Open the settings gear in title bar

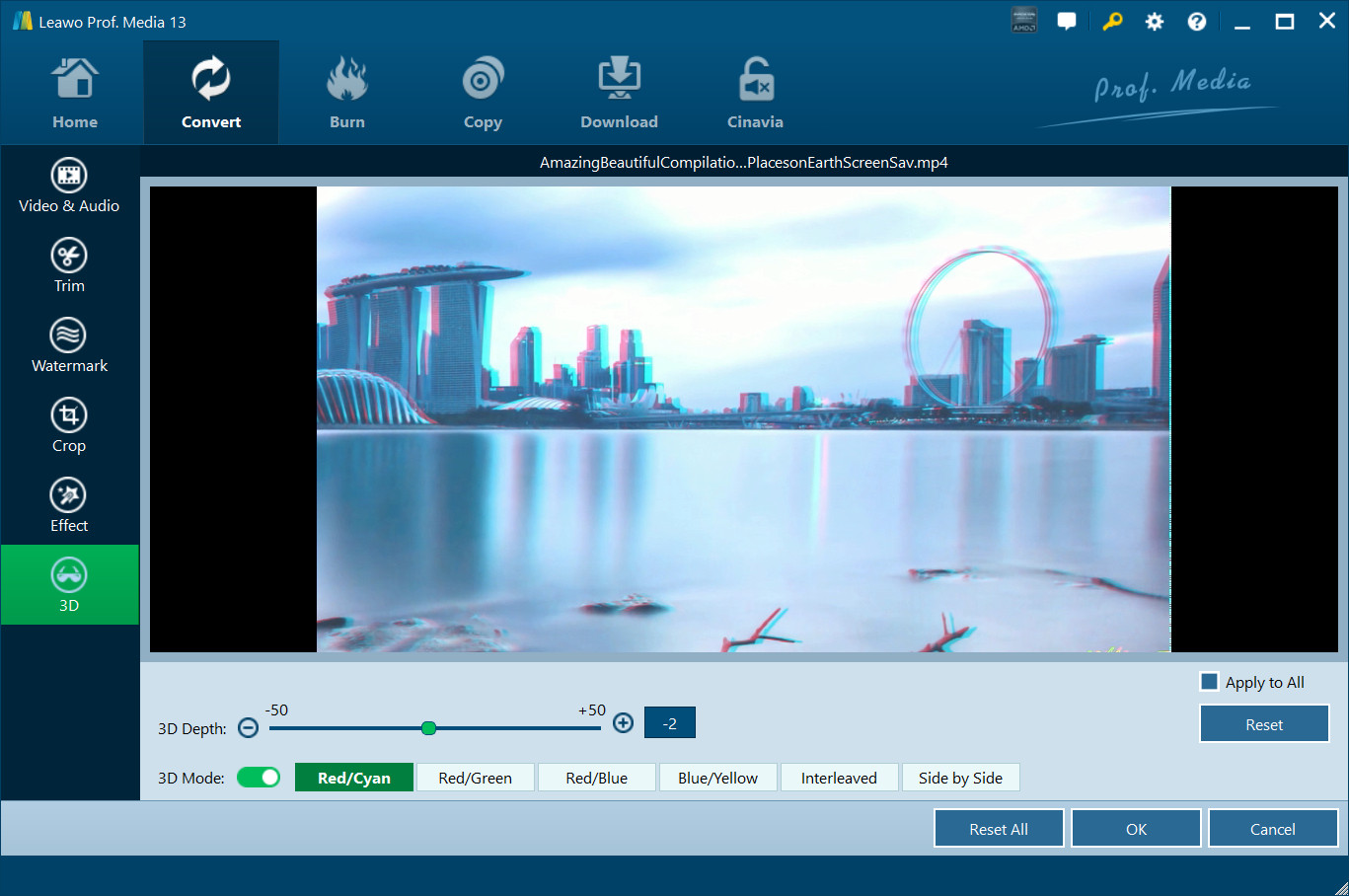(x=1154, y=22)
